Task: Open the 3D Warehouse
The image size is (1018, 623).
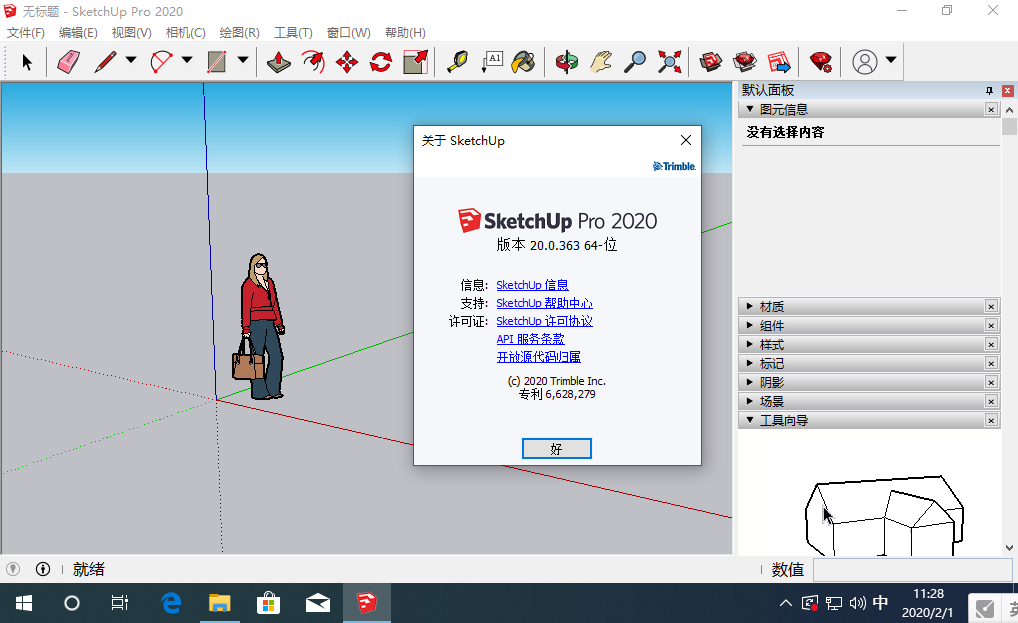Action: pyautogui.click(x=711, y=62)
